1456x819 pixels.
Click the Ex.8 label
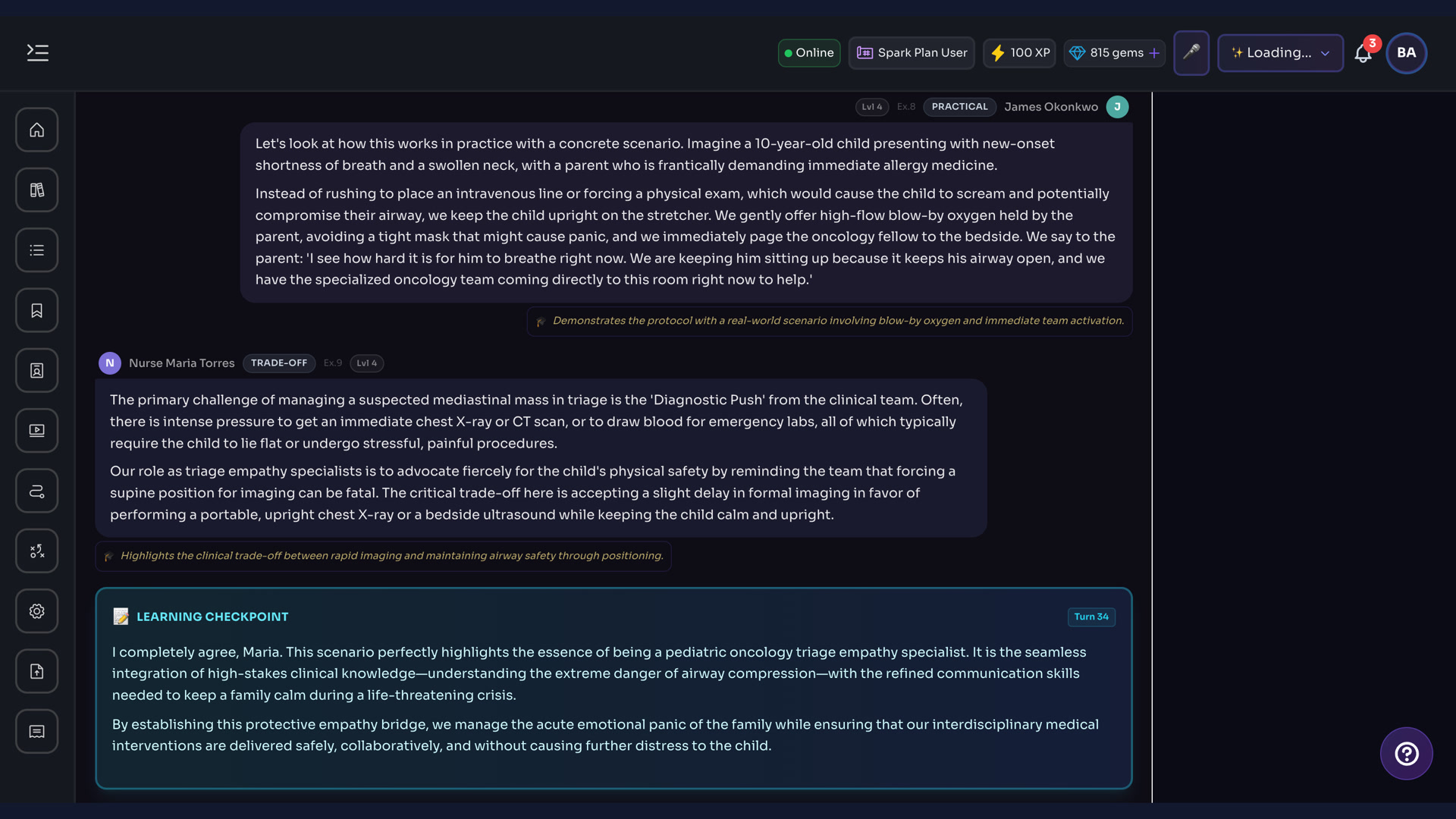pyautogui.click(x=906, y=107)
